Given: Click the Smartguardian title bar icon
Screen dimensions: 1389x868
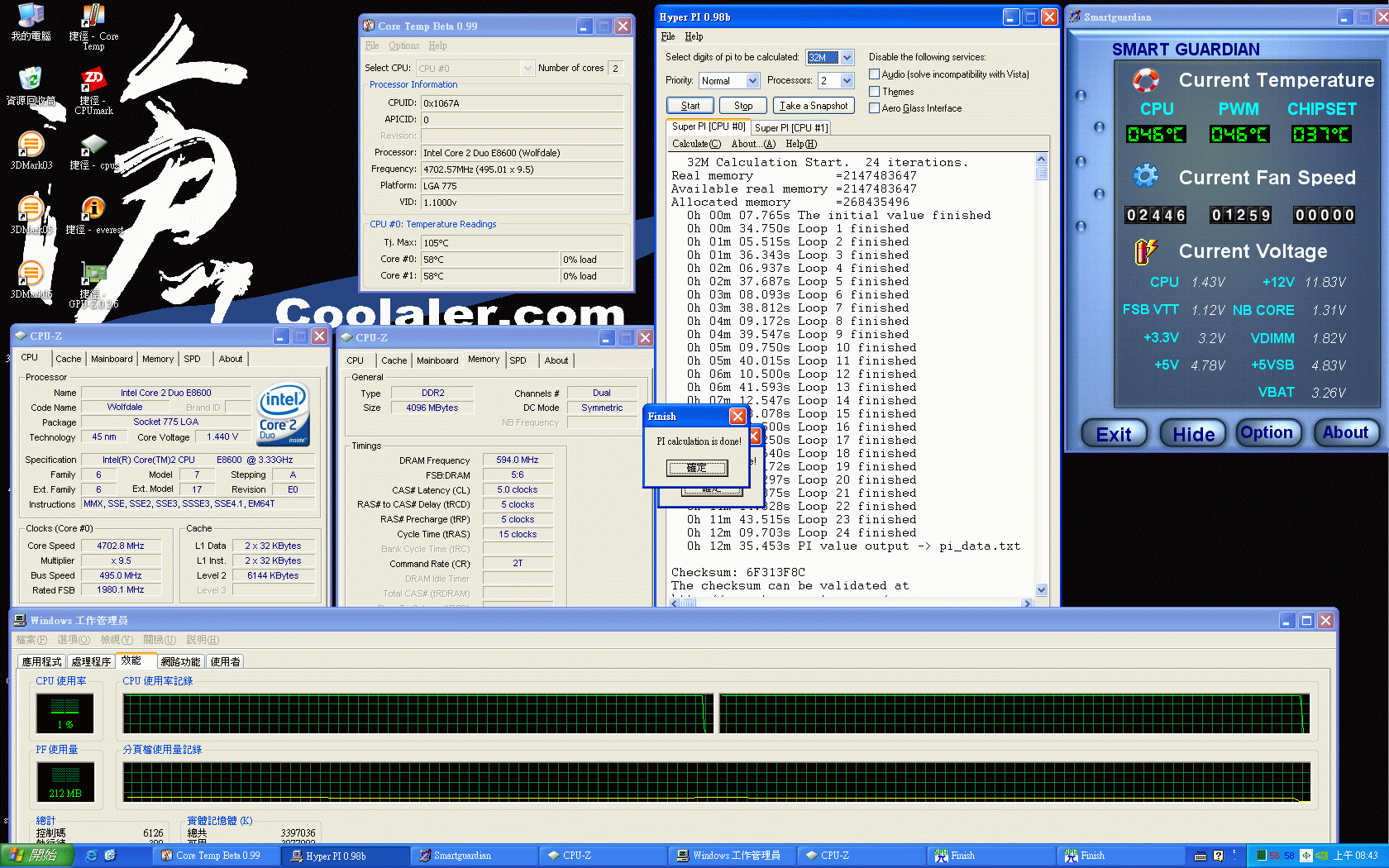Looking at the screenshot, I should (1075, 17).
